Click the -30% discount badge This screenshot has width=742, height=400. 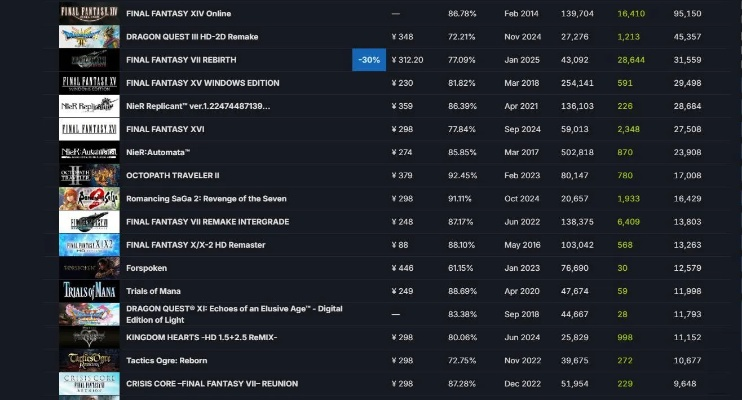370,60
